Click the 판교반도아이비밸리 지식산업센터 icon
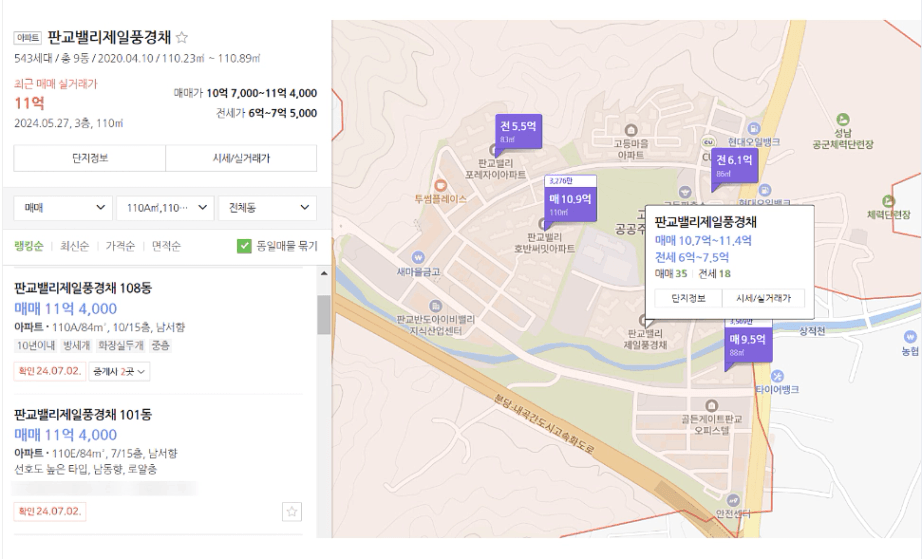Image resolution: width=922 pixels, height=559 pixels. 435,306
